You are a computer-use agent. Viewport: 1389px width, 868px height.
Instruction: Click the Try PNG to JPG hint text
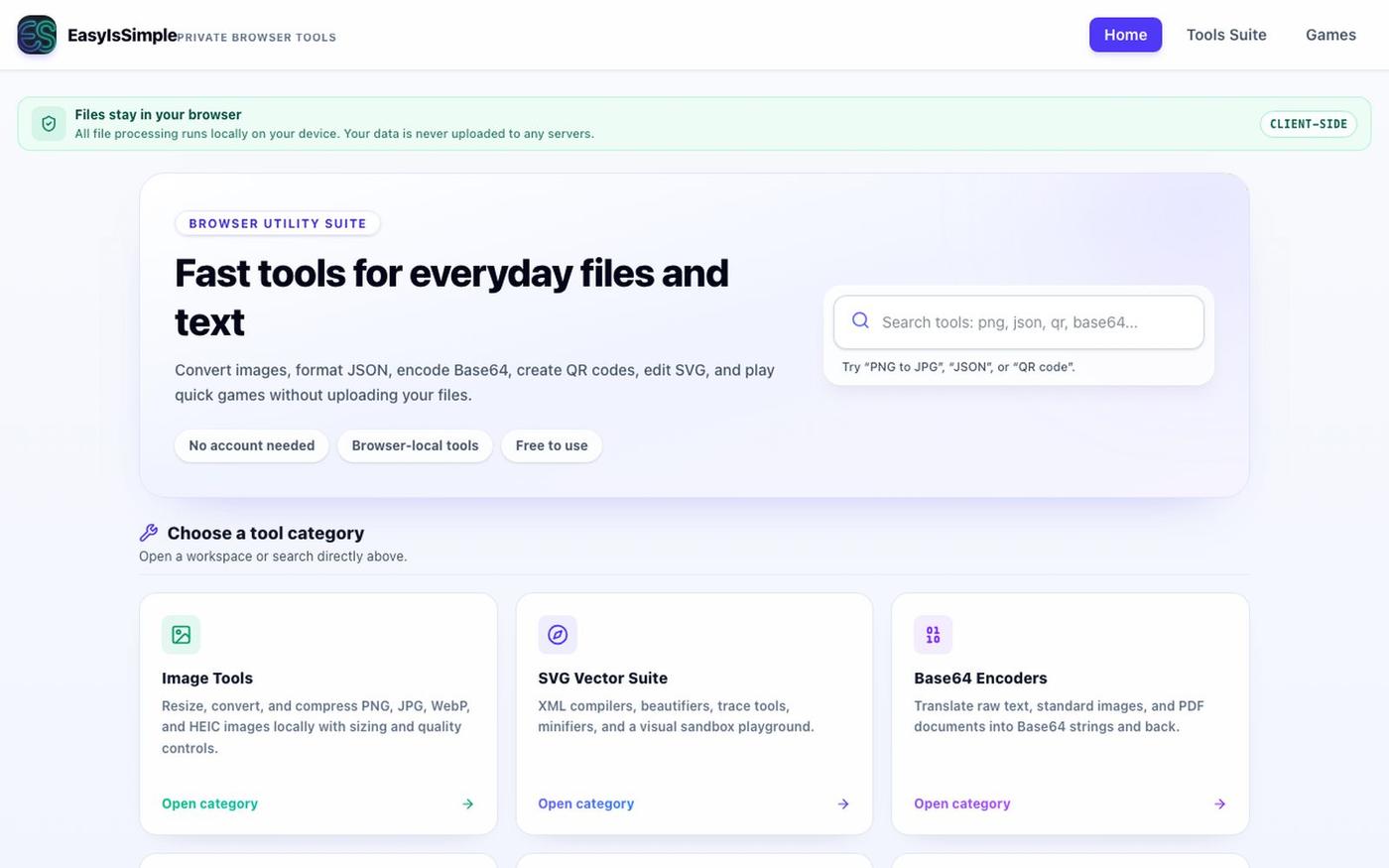click(x=958, y=367)
